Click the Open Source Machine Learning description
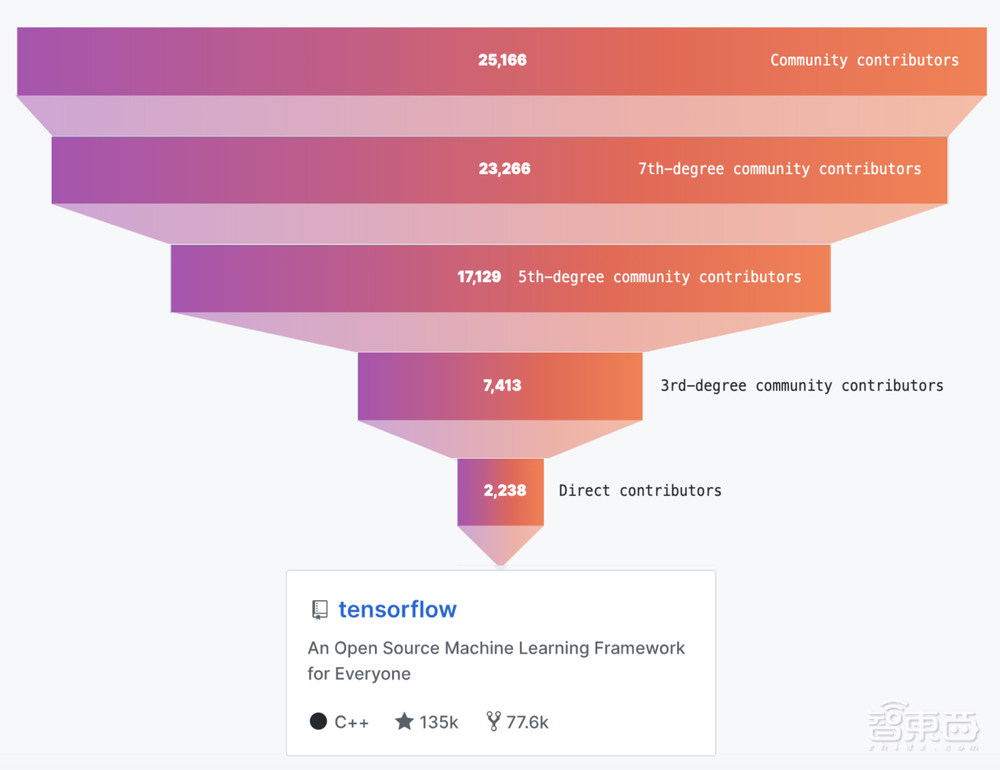Image resolution: width=1000 pixels, height=770 pixels. tap(496, 660)
